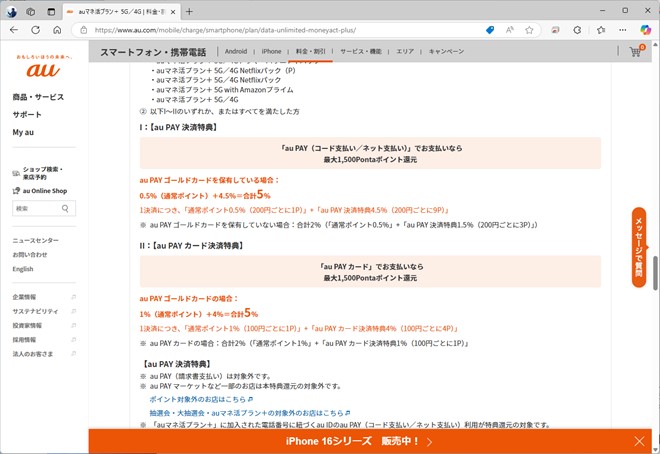Go to browser home icon
The height and width of the screenshot is (454, 660).
(57, 30)
